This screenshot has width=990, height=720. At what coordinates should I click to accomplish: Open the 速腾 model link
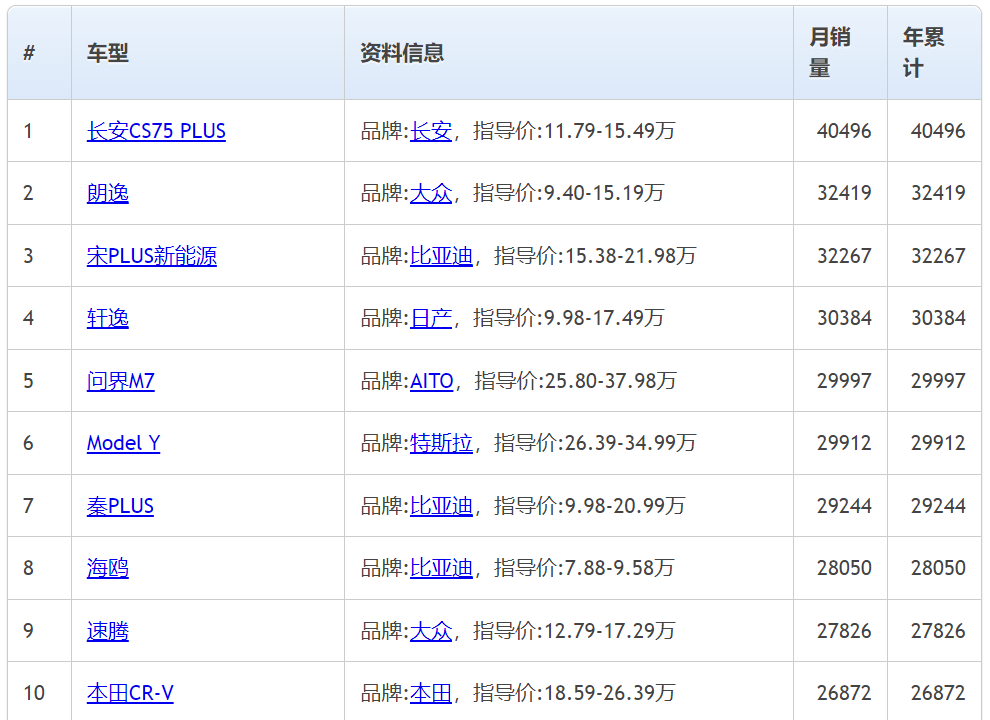(107, 631)
